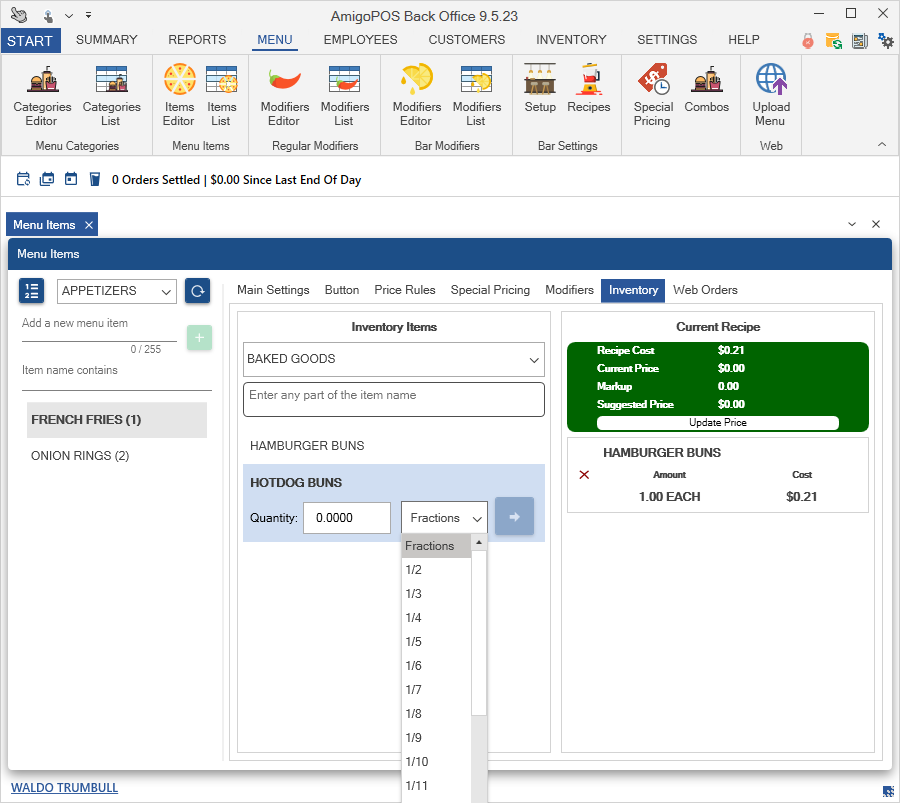Image resolution: width=900 pixels, height=803 pixels.
Task: Switch to the Price Rules tab
Action: click(405, 290)
